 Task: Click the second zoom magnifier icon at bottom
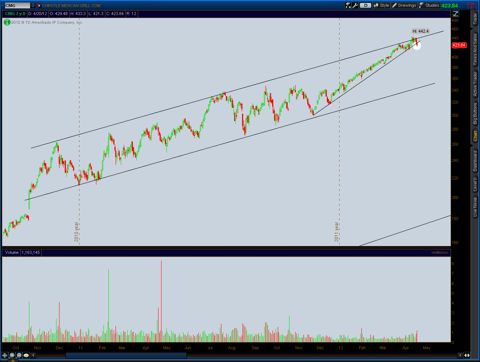pyautogui.click(x=19, y=355)
